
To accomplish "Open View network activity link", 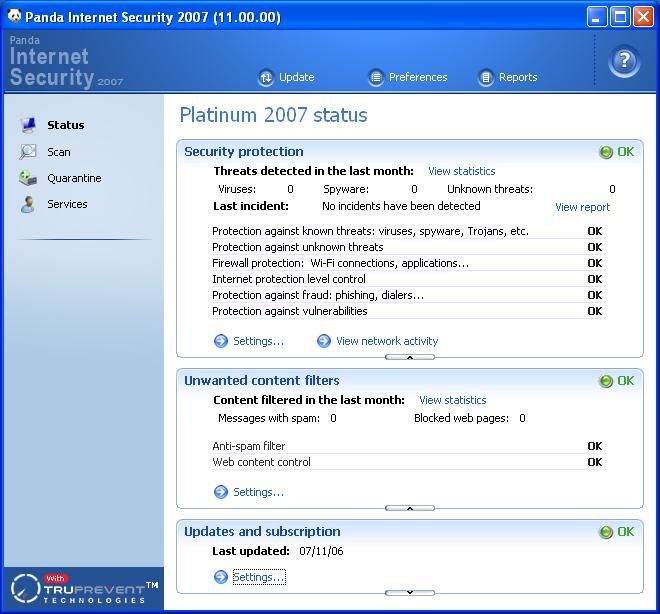I will point(387,341).
